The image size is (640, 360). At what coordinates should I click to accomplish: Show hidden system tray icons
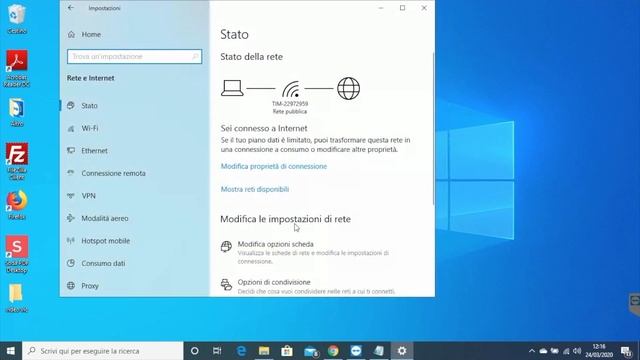(x=531, y=351)
